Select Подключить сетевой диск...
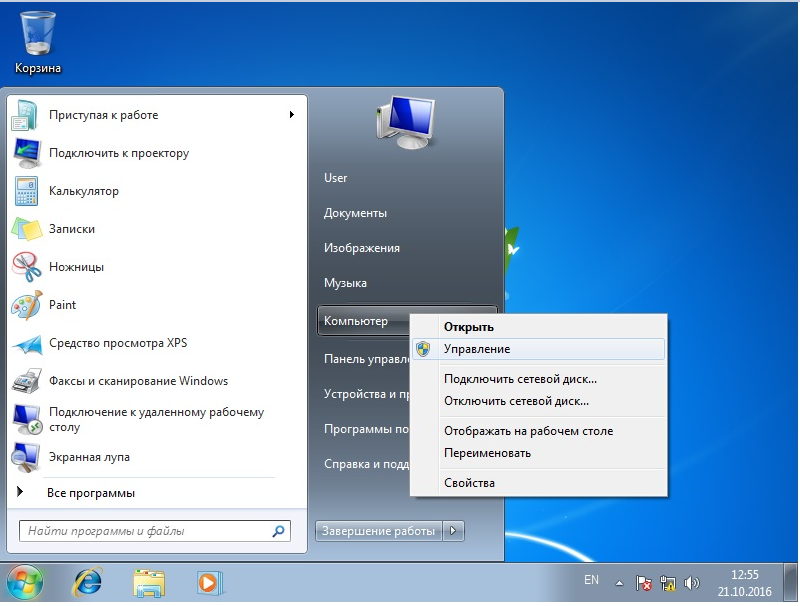This screenshot has width=800, height=606. click(539, 379)
